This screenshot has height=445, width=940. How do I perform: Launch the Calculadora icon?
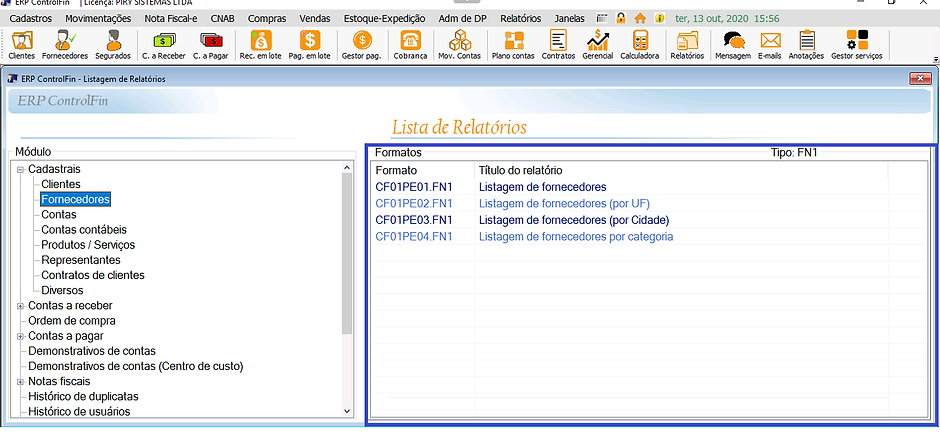(640, 46)
